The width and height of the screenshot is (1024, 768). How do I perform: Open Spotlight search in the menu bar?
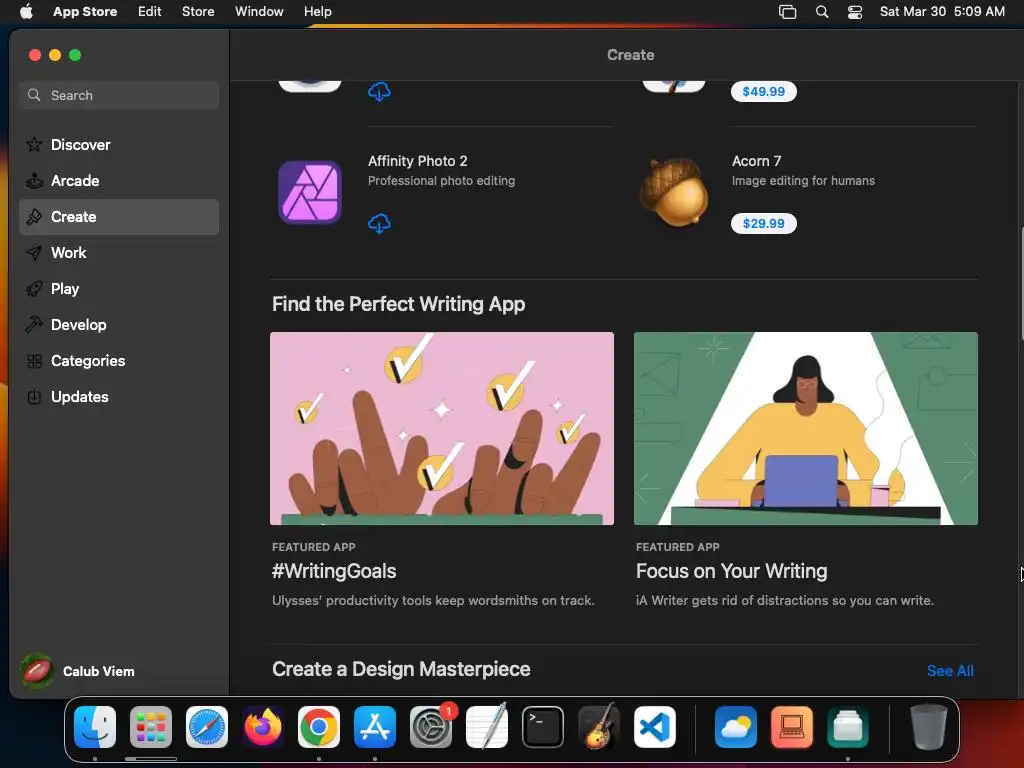pos(822,12)
